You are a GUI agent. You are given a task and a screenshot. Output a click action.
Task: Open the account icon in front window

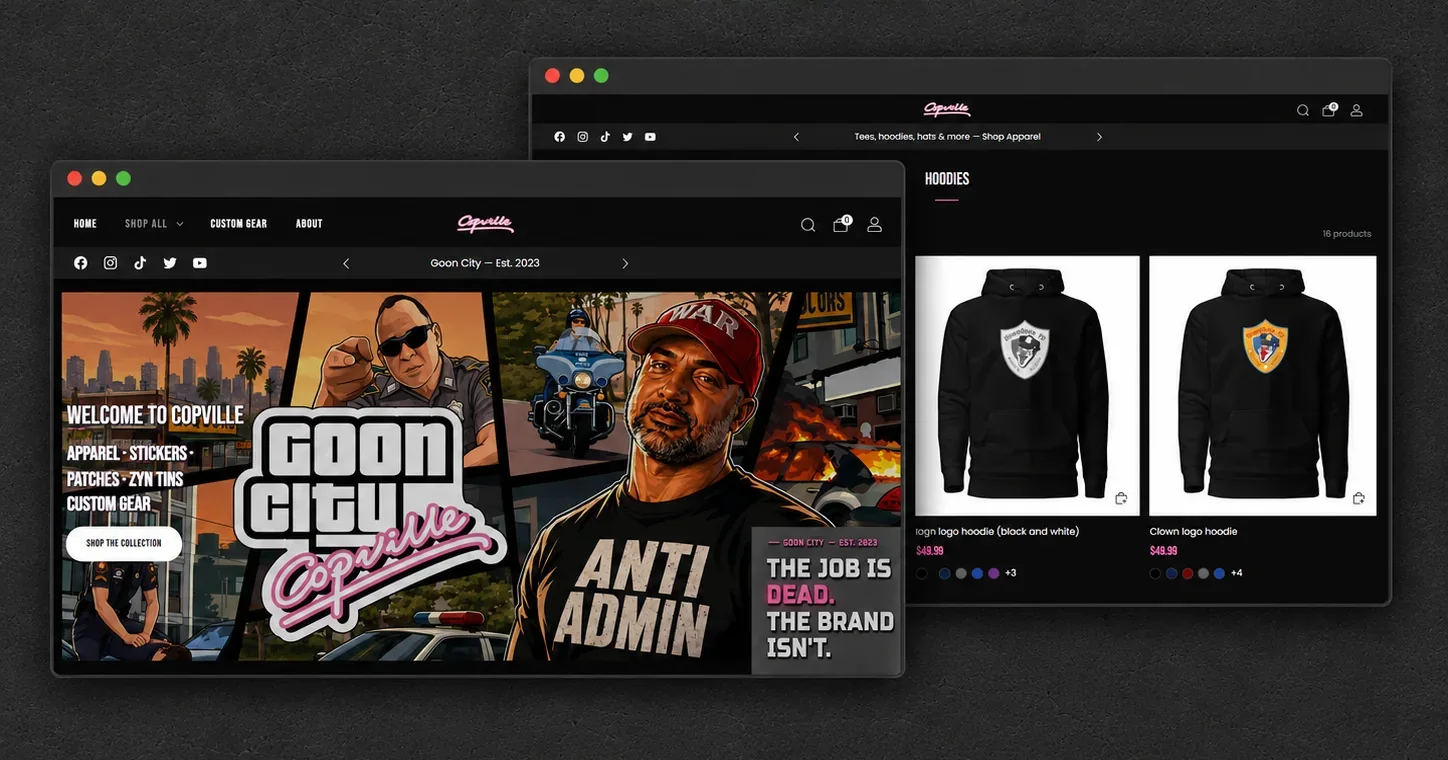click(874, 225)
